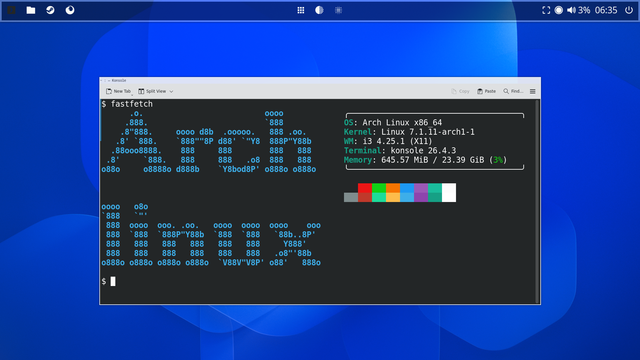Click the mint green color block

pyautogui.click(x=379, y=198)
